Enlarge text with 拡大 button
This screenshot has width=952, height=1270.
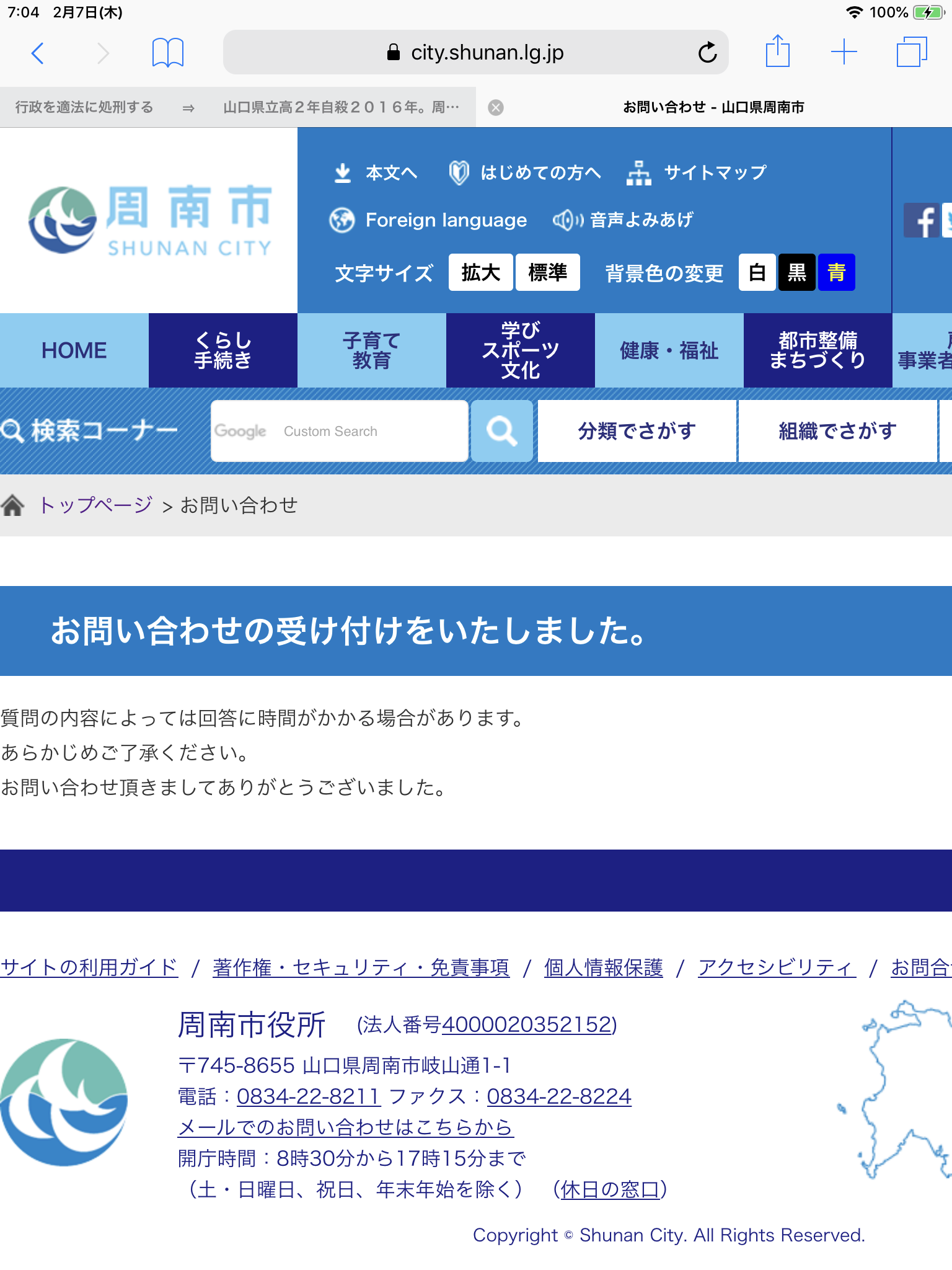click(x=480, y=272)
